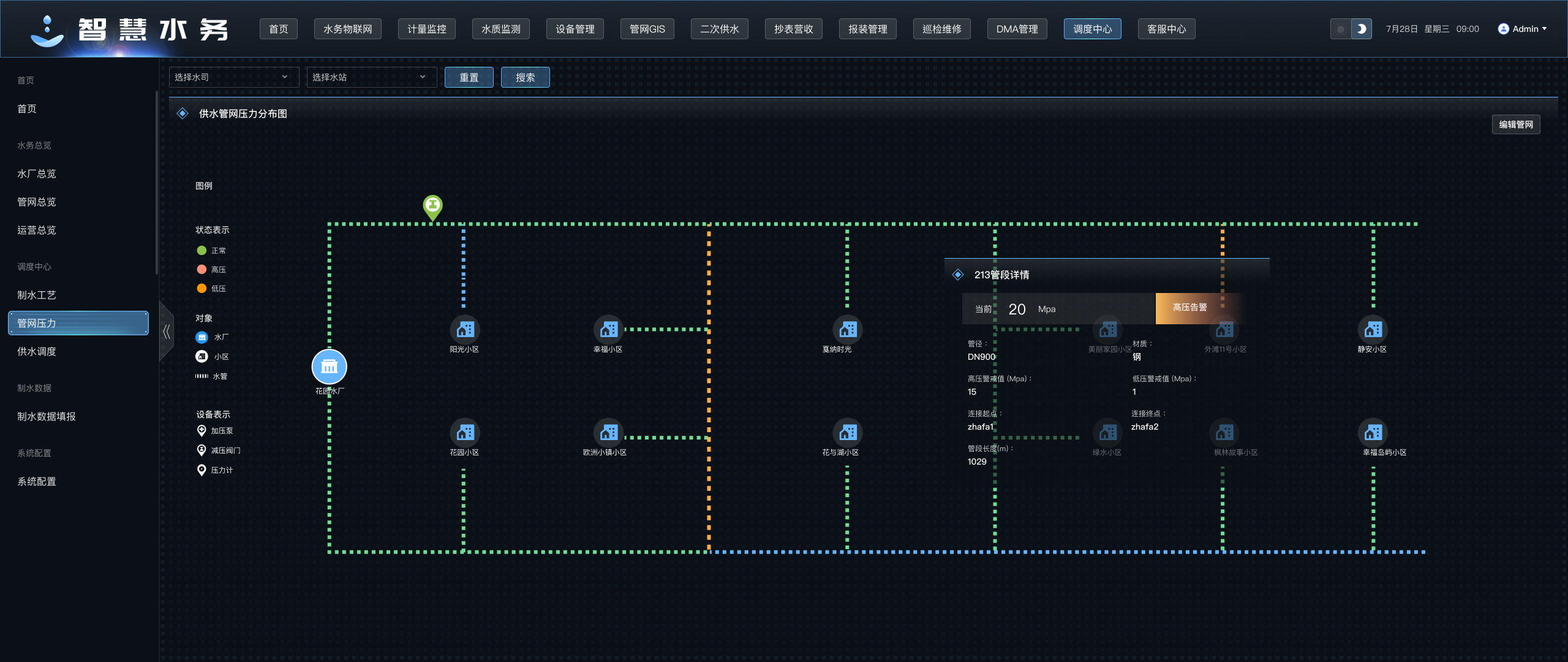
Task: Click the 枫林故事小区 community icon
Action: [1224, 433]
